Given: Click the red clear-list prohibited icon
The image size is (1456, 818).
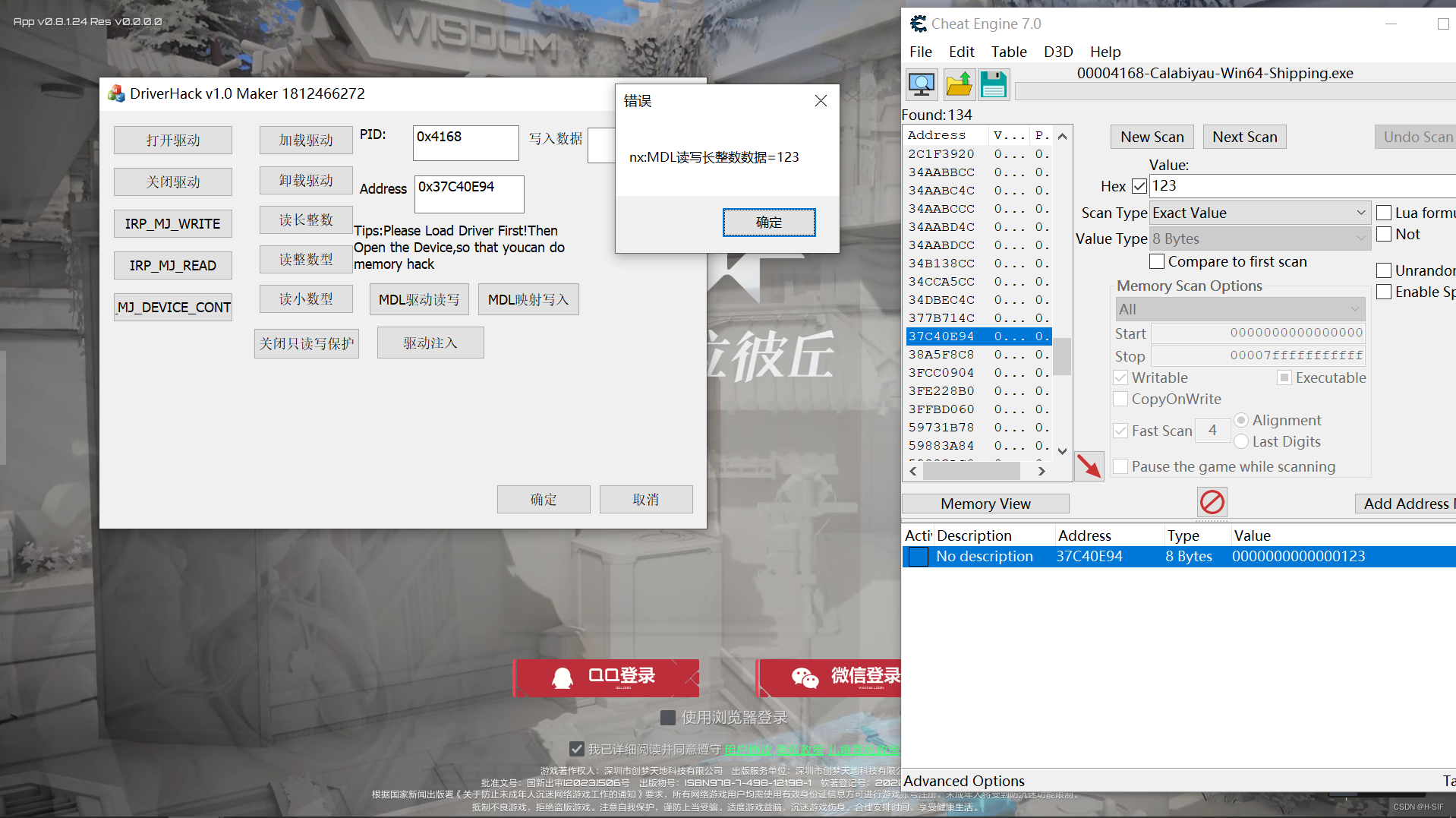Looking at the screenshot, I should 1212,502.
